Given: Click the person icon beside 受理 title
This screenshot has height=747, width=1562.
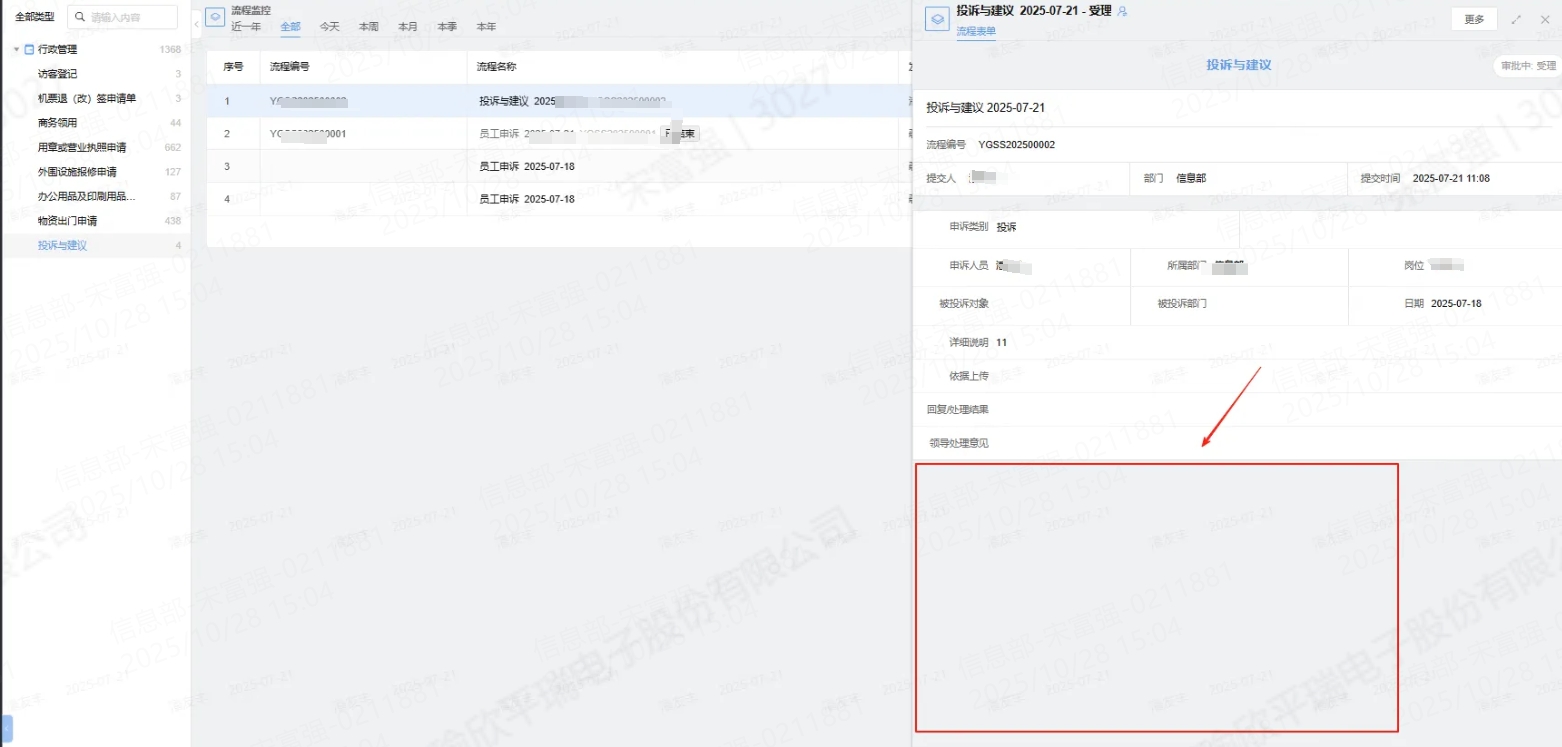Looking at the screenshot, I should (x=1122, y=11).
